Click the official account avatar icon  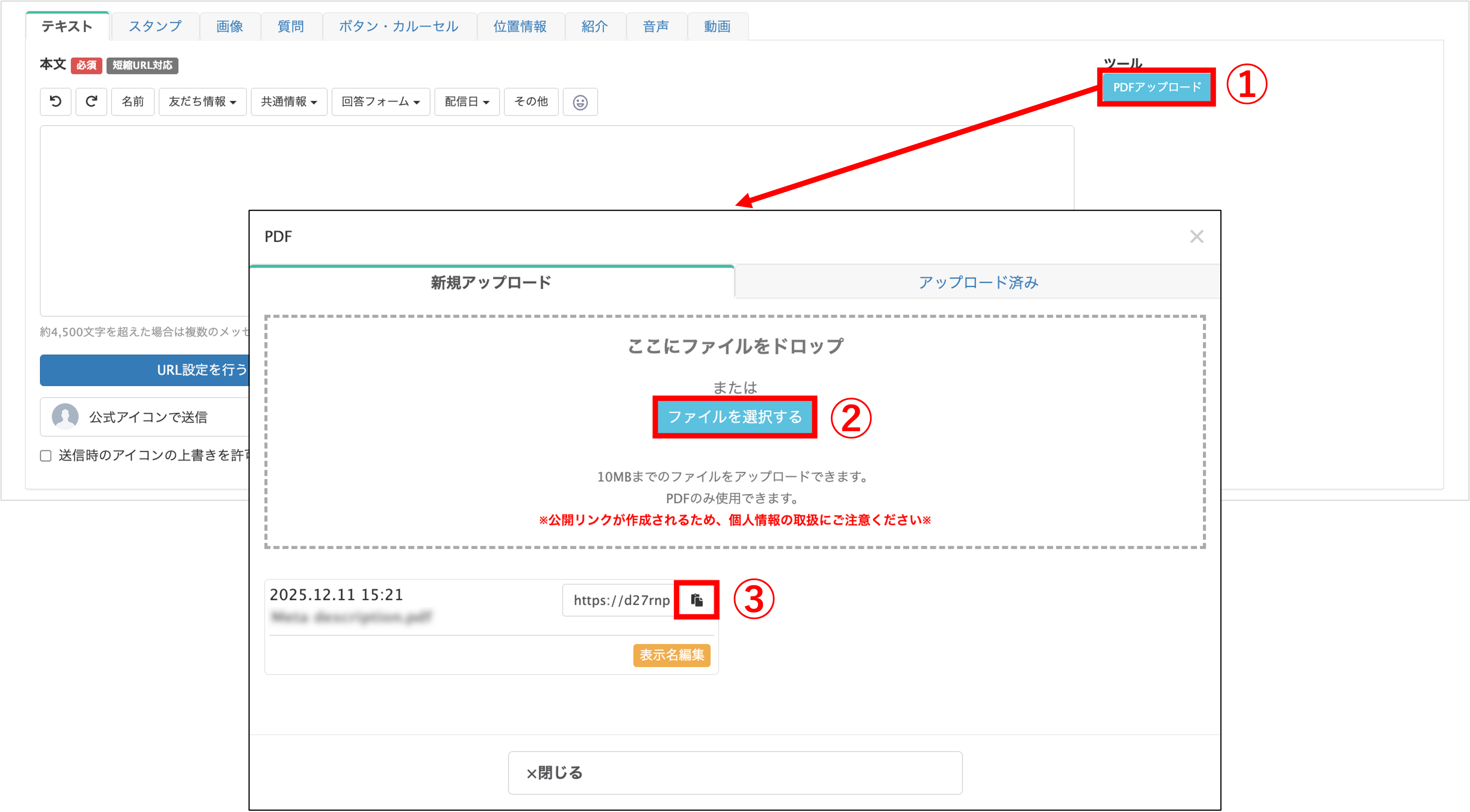click(x=65, y=417)
